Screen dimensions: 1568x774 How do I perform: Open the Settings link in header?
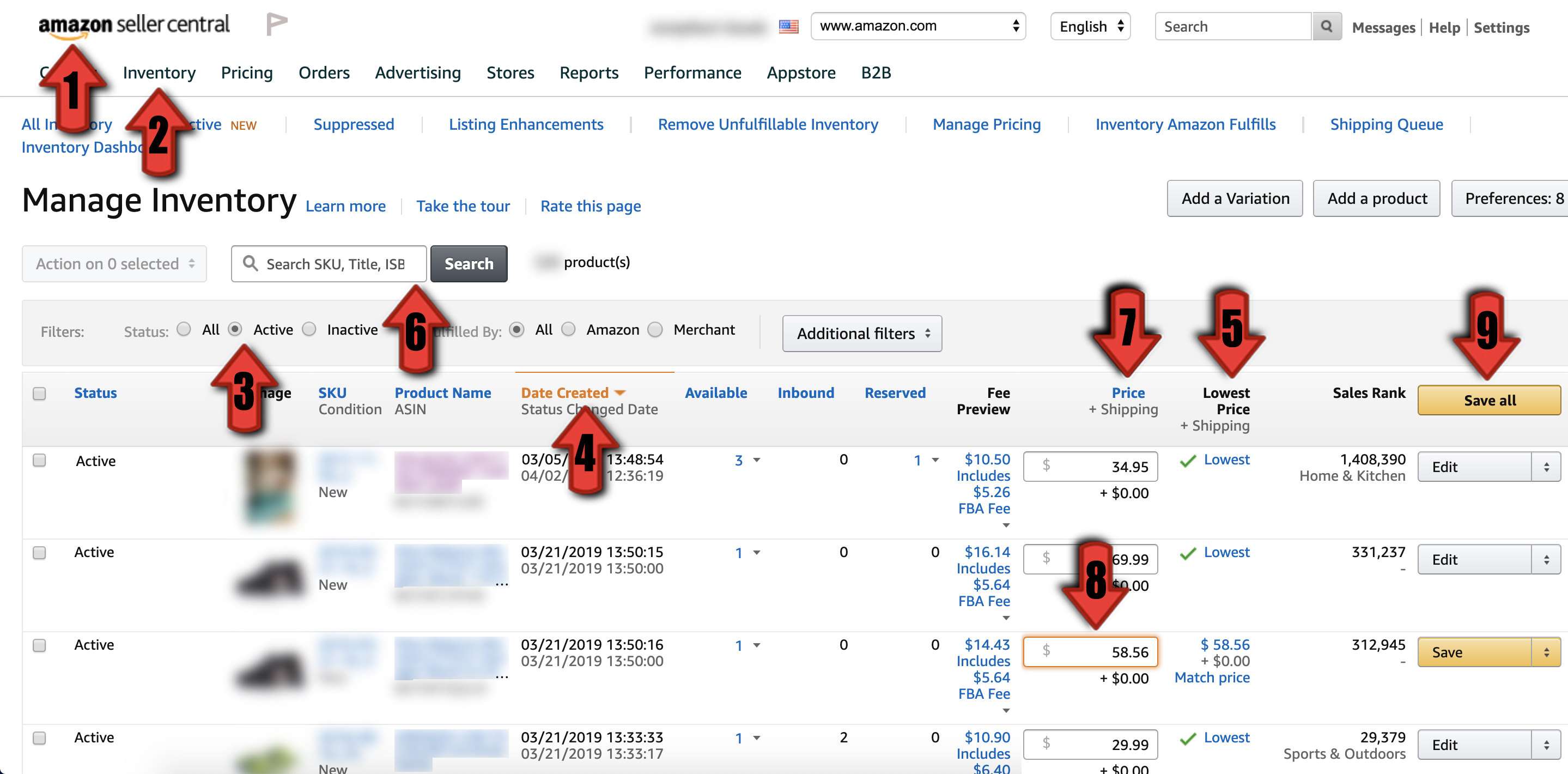[1502, 28]
